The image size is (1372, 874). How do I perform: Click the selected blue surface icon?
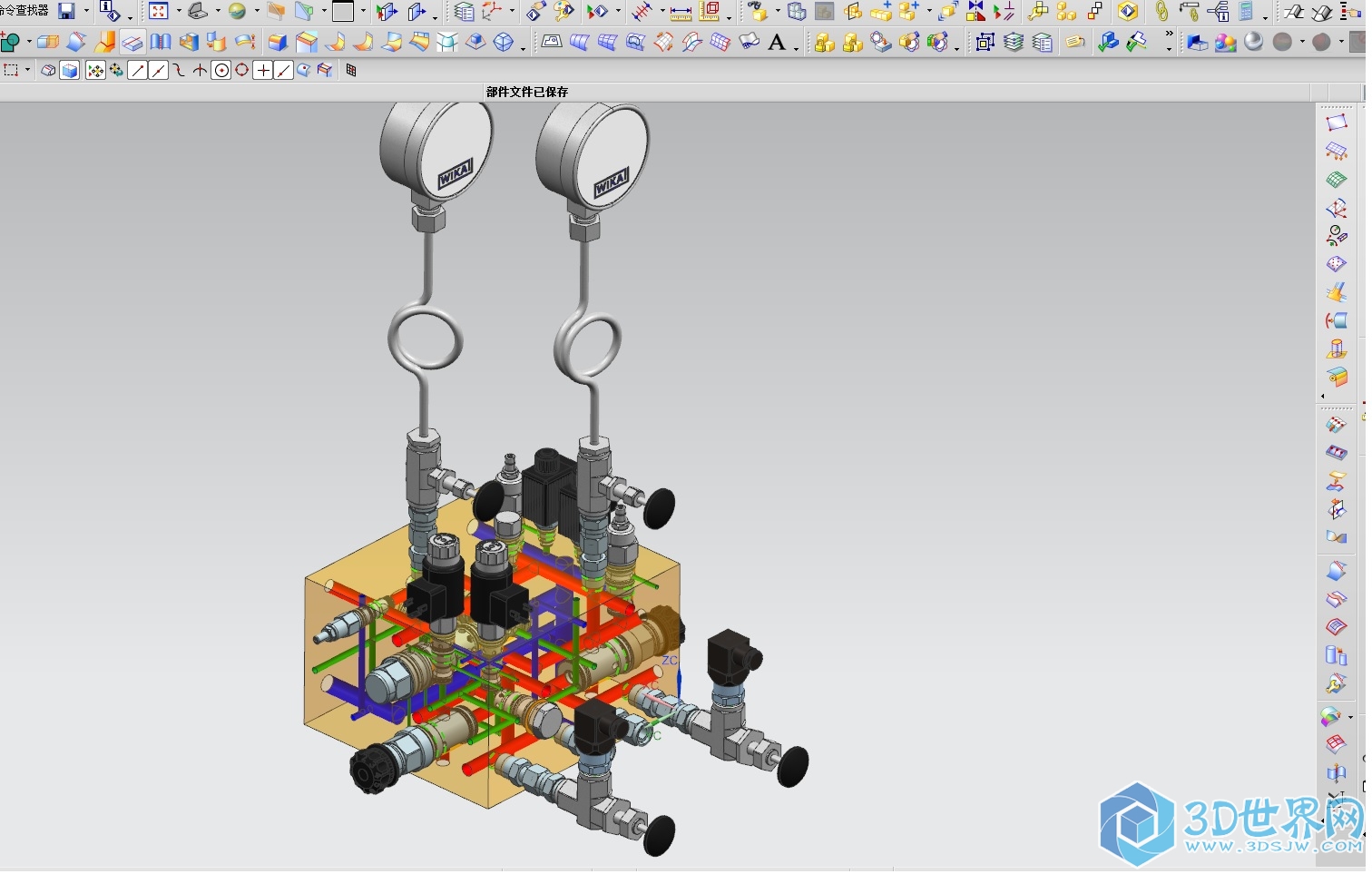(x=132, y=42)
